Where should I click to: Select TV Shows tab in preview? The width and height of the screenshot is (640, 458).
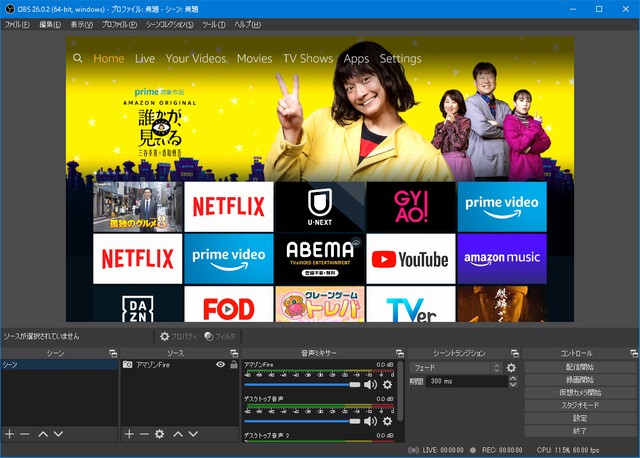click(308, 58)
